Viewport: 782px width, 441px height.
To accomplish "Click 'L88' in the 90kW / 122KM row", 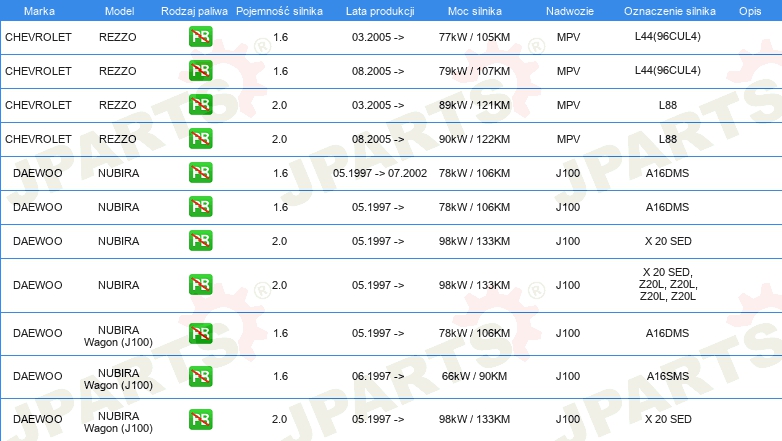I will pos(668,139).
